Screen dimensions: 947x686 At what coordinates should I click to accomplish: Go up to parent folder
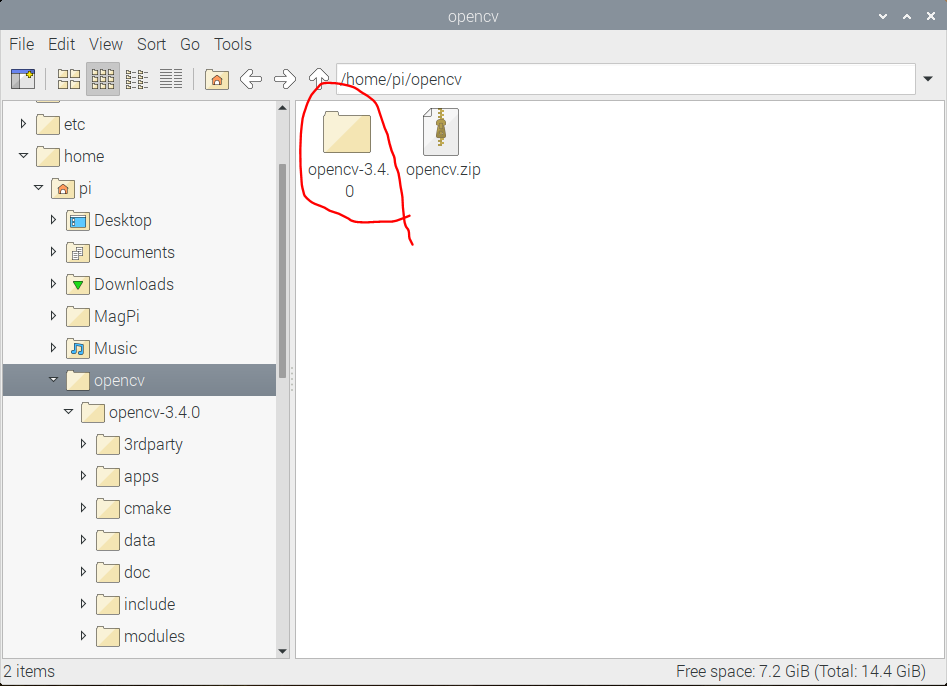tap(319, 78)
